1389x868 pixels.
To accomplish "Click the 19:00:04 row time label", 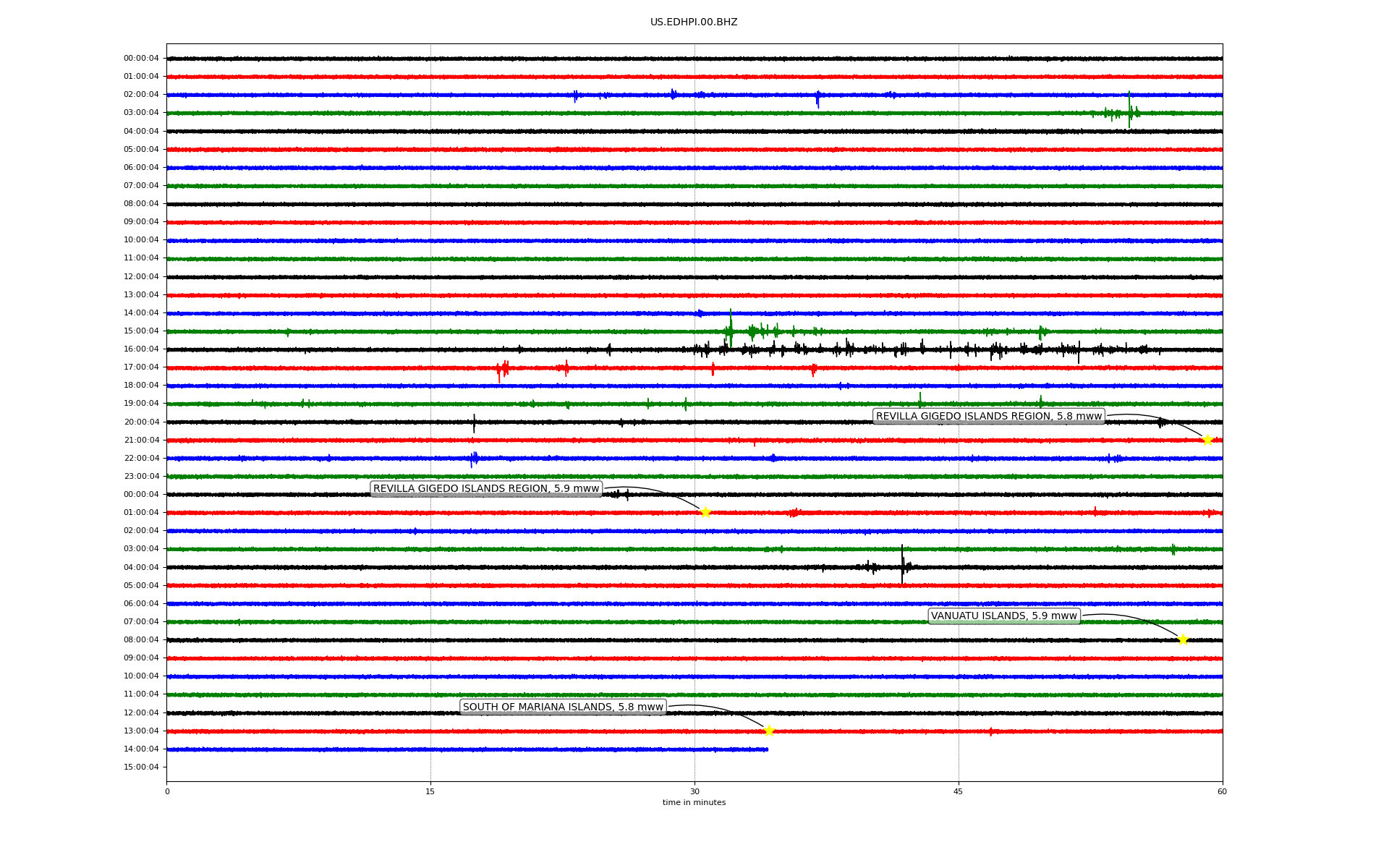I will point(141,404).
